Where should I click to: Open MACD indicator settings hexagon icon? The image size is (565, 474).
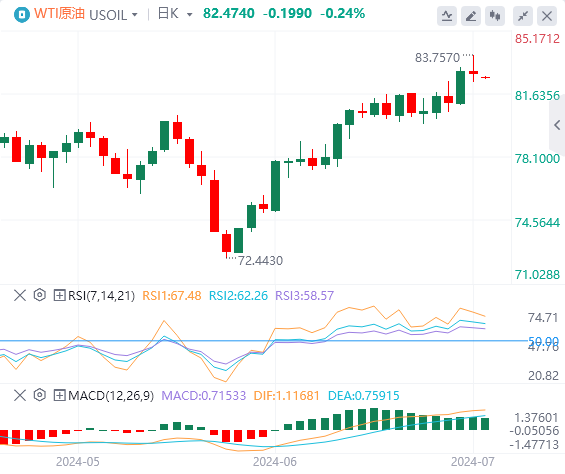[40, 395]
